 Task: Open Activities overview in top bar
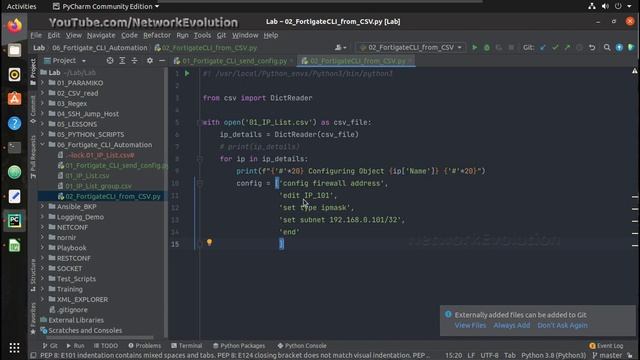tap(22, 7)
